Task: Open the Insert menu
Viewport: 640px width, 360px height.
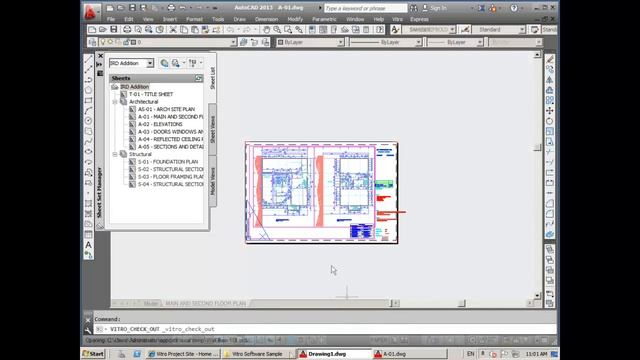Action: point(170,19)
